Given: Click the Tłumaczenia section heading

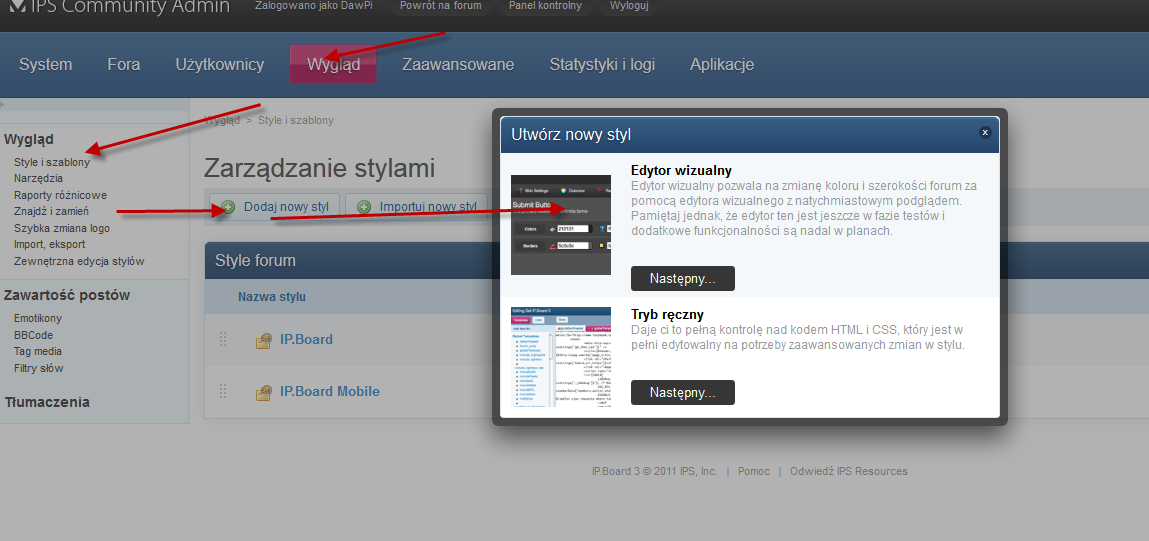Looking at the screenshot, I should pos(47,402).
